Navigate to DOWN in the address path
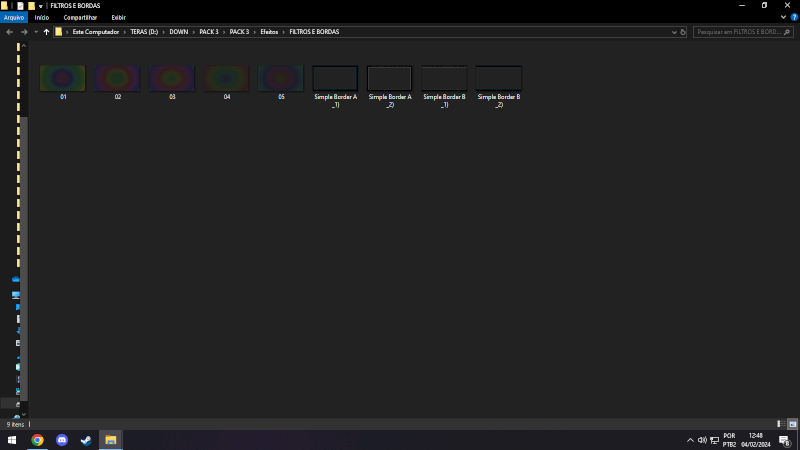 (x=179, y=32)
